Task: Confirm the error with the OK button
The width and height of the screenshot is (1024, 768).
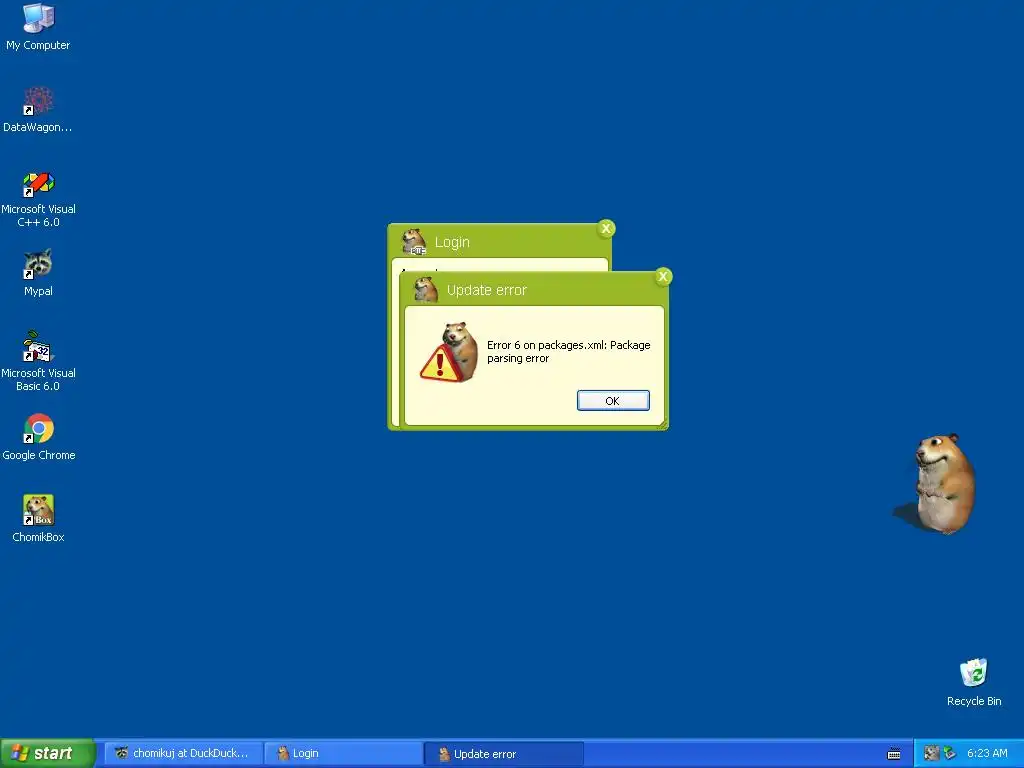Action: 613,400
